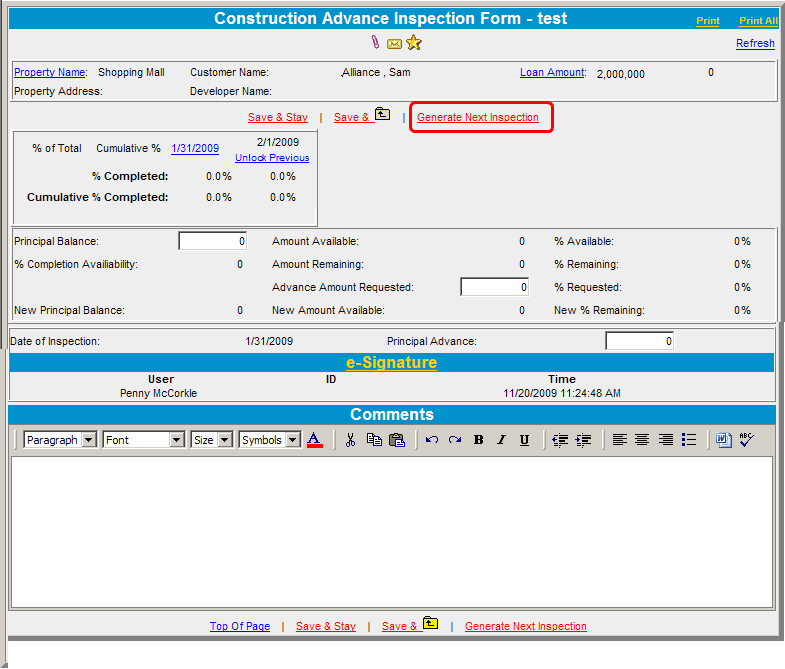Open the e-Signature heading link
The width and height of the screenshot is (785, 669).
coord(391,362)
